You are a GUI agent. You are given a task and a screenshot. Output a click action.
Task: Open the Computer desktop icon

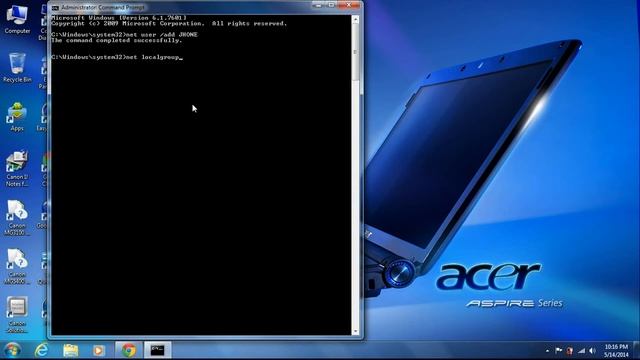pyautogui.click(x=17, y=19)
